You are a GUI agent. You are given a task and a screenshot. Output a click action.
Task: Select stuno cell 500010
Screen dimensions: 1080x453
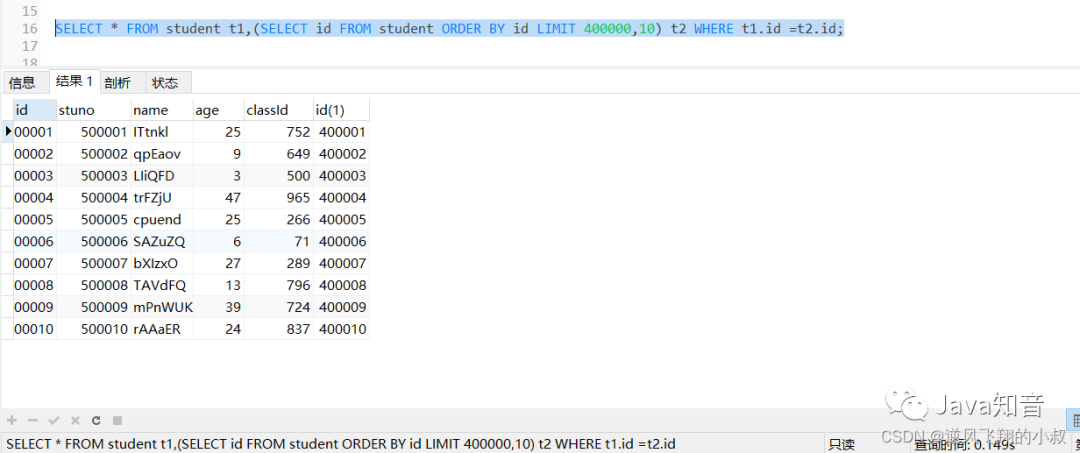(x=94, y=329)
